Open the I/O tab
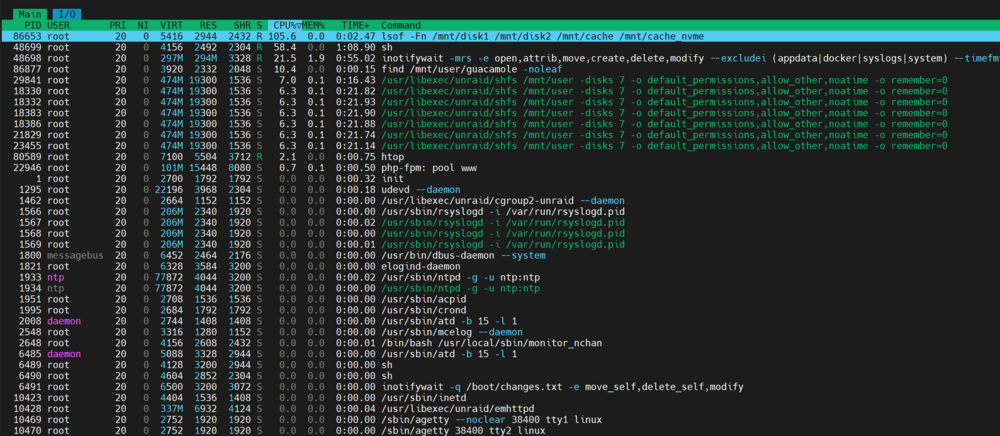The height and width of the screenshot is (436, 1000). pyautogui.click(x=66, y=14)
